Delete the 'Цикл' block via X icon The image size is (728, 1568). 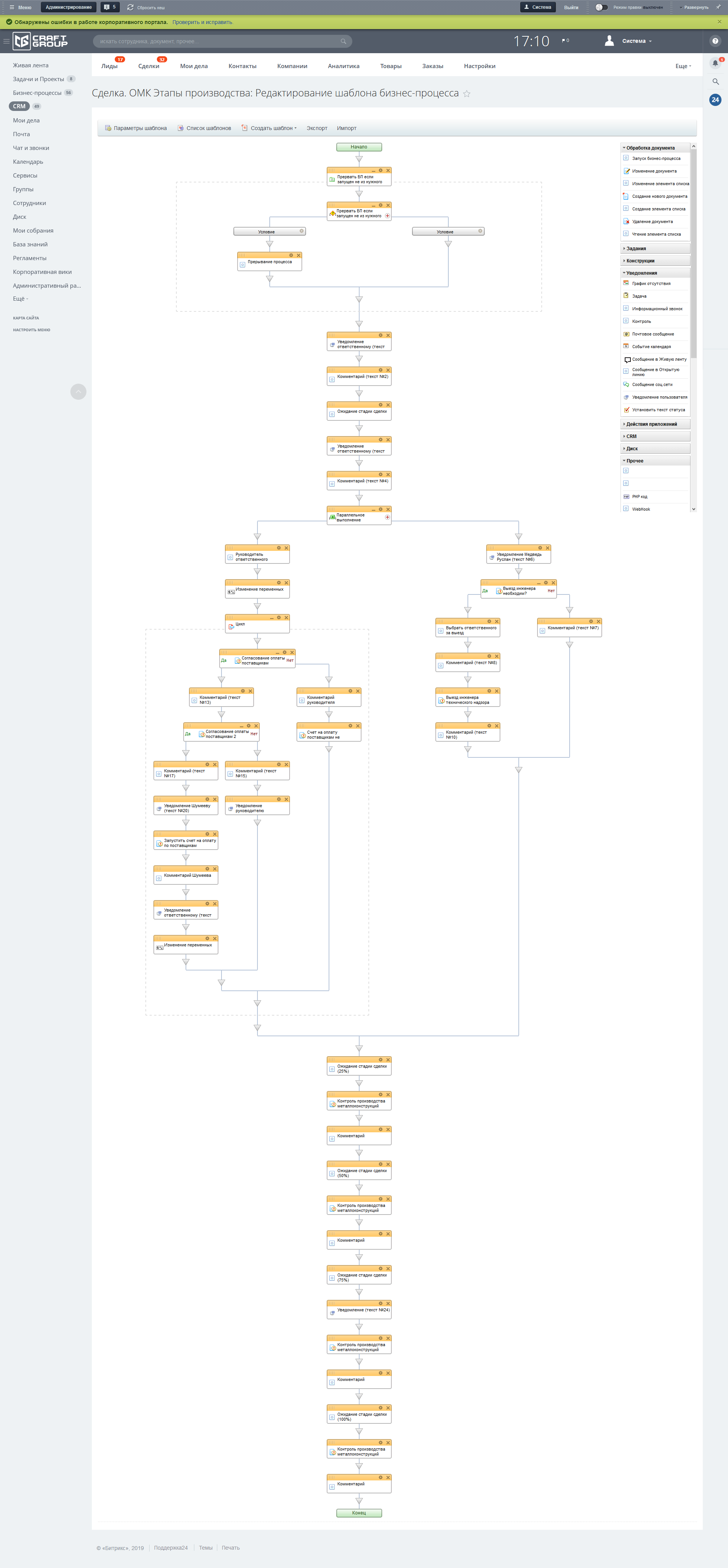pyautogui.click(x=286, y=618)
